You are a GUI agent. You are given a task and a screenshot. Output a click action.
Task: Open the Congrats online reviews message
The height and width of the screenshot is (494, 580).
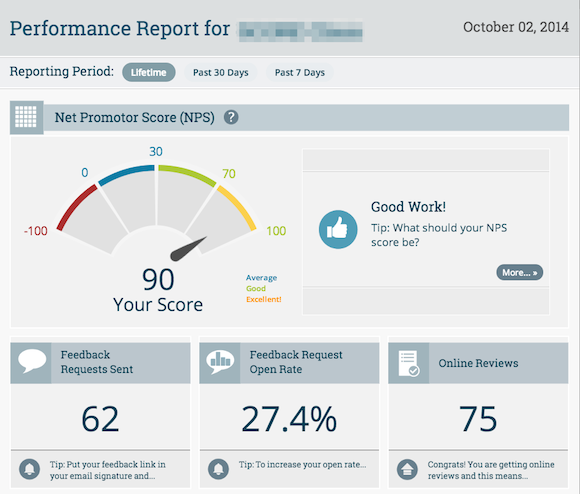(x=491, y=470)
